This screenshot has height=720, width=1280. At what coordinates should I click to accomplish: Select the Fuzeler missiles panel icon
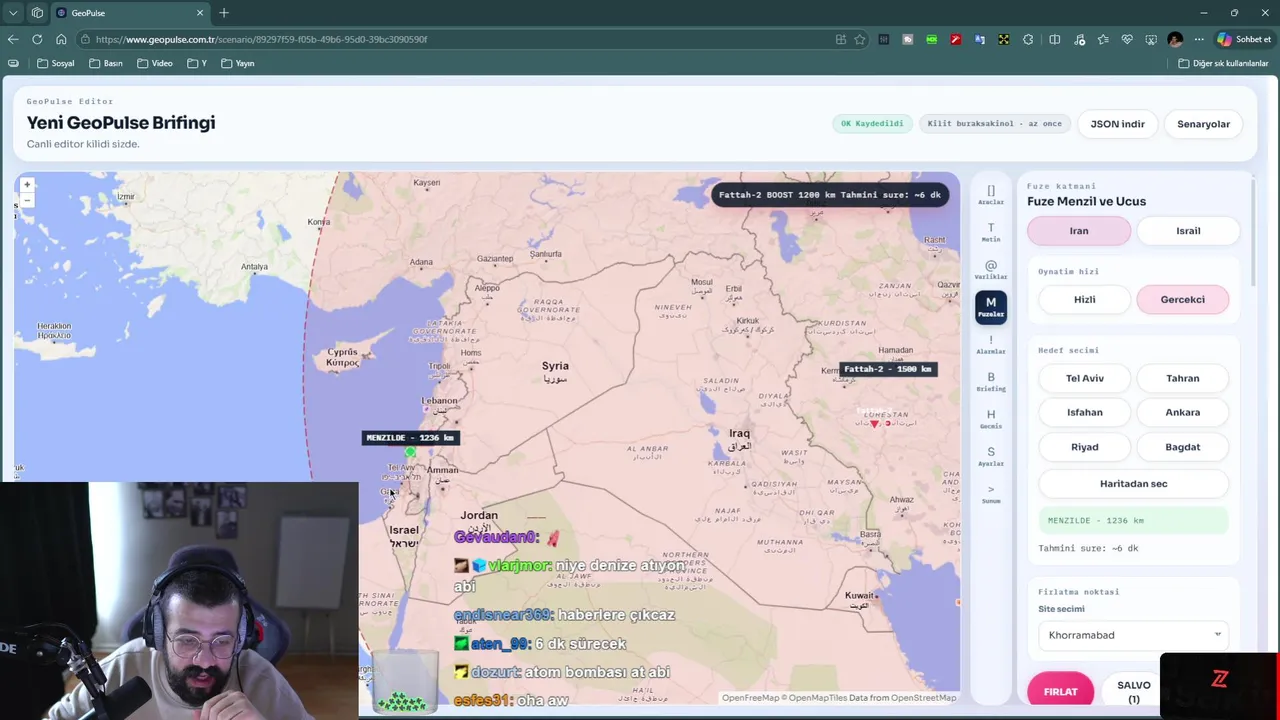point(991,307)
